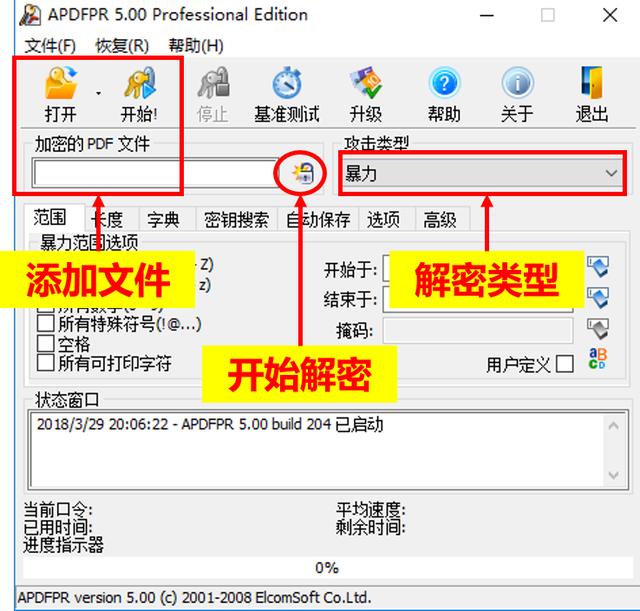
Task: Click the 加密的 PDF 文件 path field
Action: (x=155, y=173)
